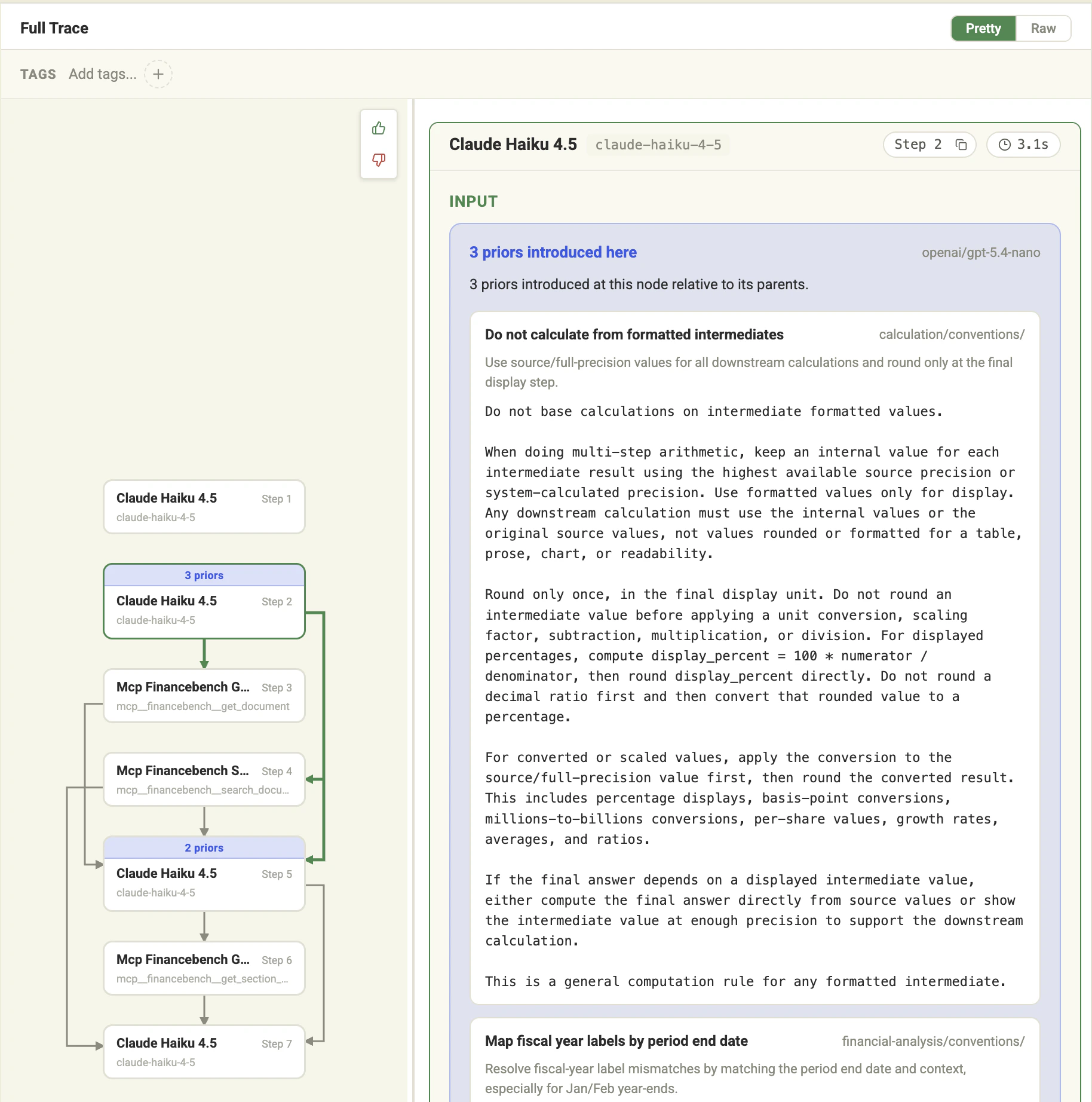Expand the 3 priors header on Step 2
1092x1102 pixels.
tap(204, 576)
